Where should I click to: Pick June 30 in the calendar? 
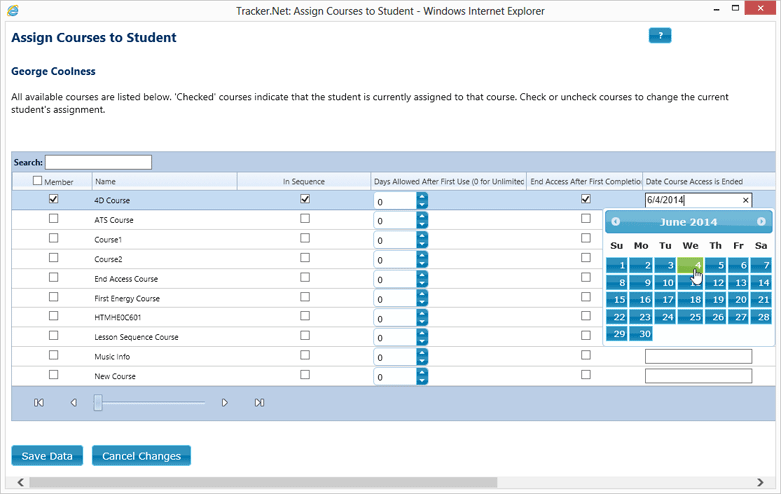pyautogui.click(x=641, y=334)
